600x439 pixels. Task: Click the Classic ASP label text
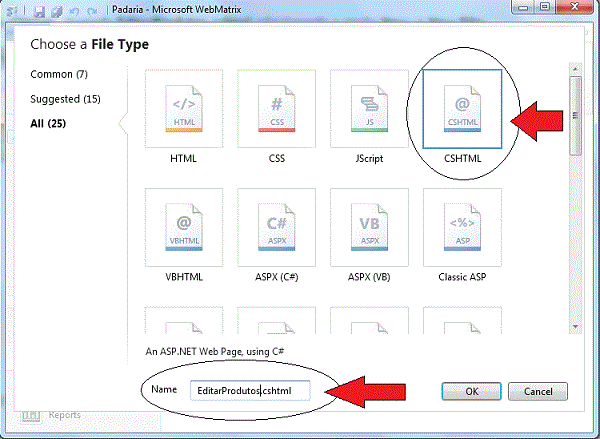(x=462, y=277)
